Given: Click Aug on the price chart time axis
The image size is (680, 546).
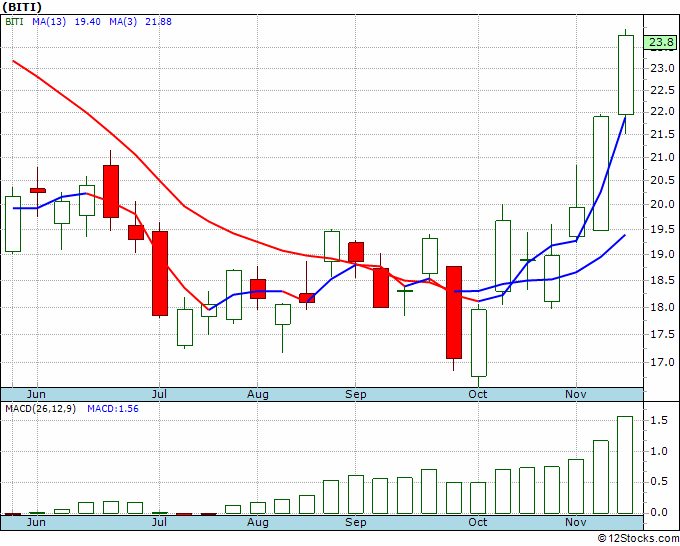Looking at the screenshot, I should coord(258,394).
